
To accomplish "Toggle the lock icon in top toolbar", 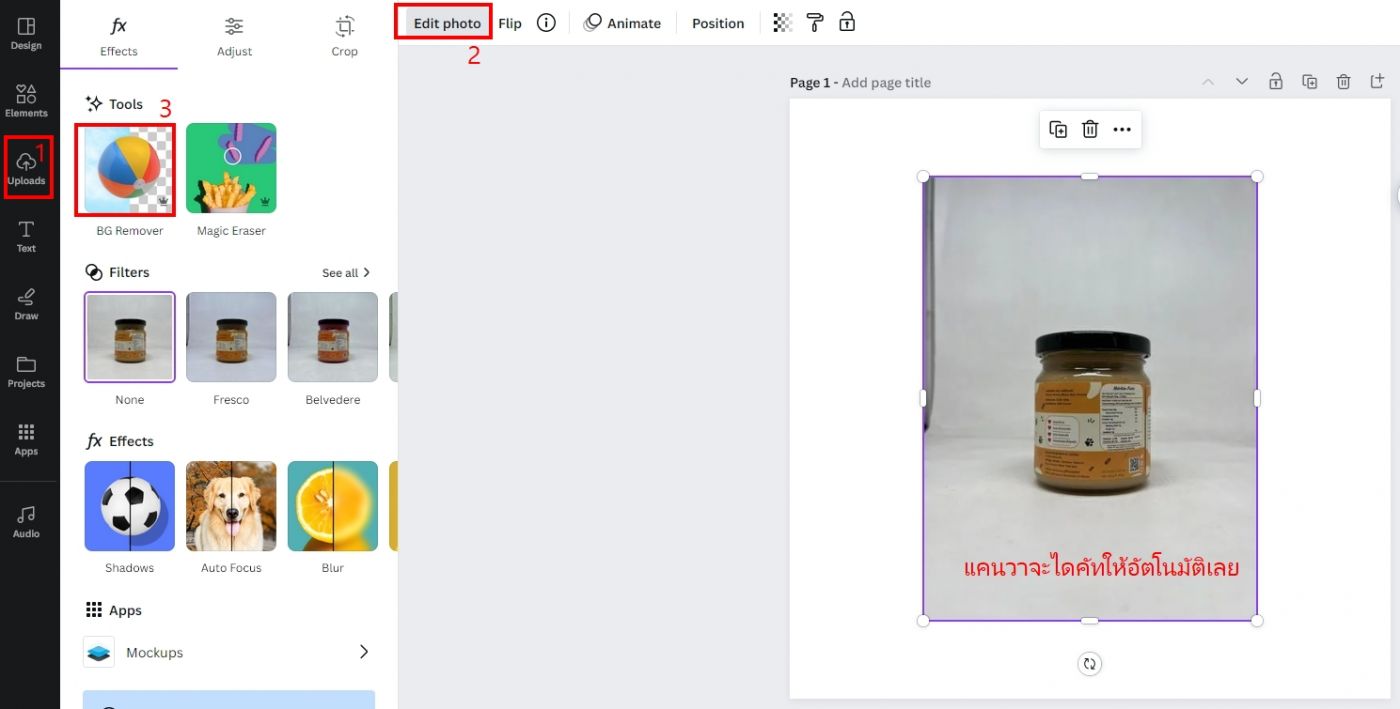I will click(847, 22).
